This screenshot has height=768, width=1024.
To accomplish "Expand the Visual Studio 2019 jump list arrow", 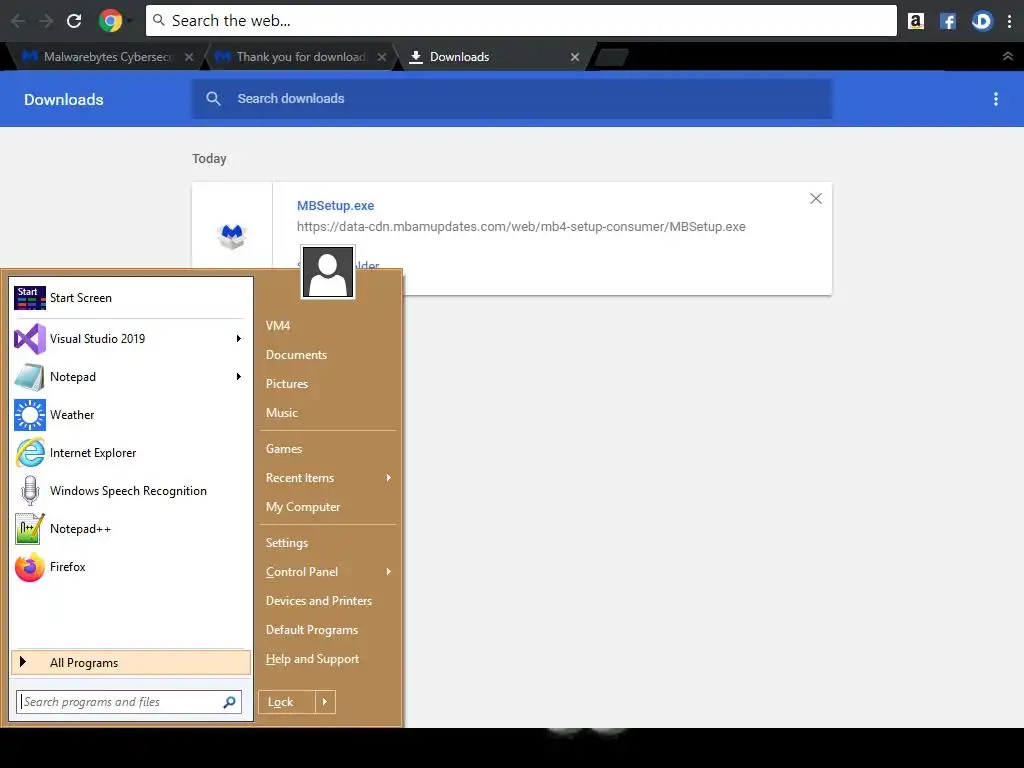I will click(238, 338).
